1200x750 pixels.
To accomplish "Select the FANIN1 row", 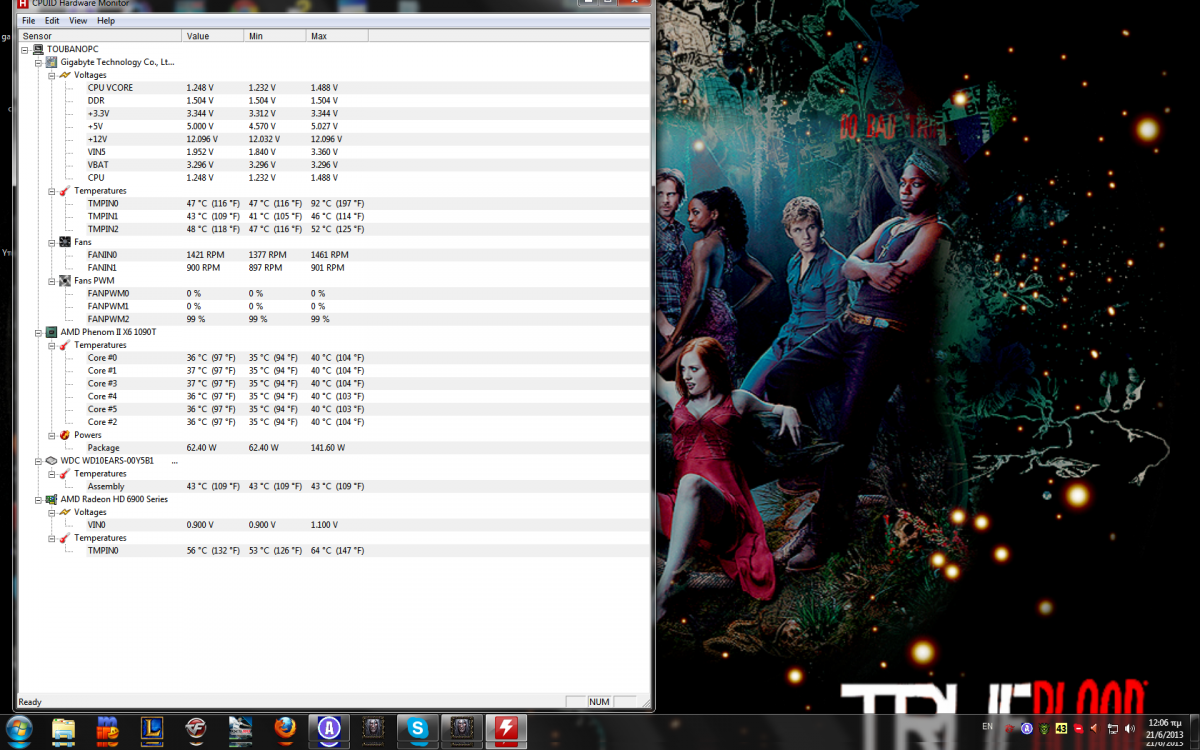I will (334, 268).
